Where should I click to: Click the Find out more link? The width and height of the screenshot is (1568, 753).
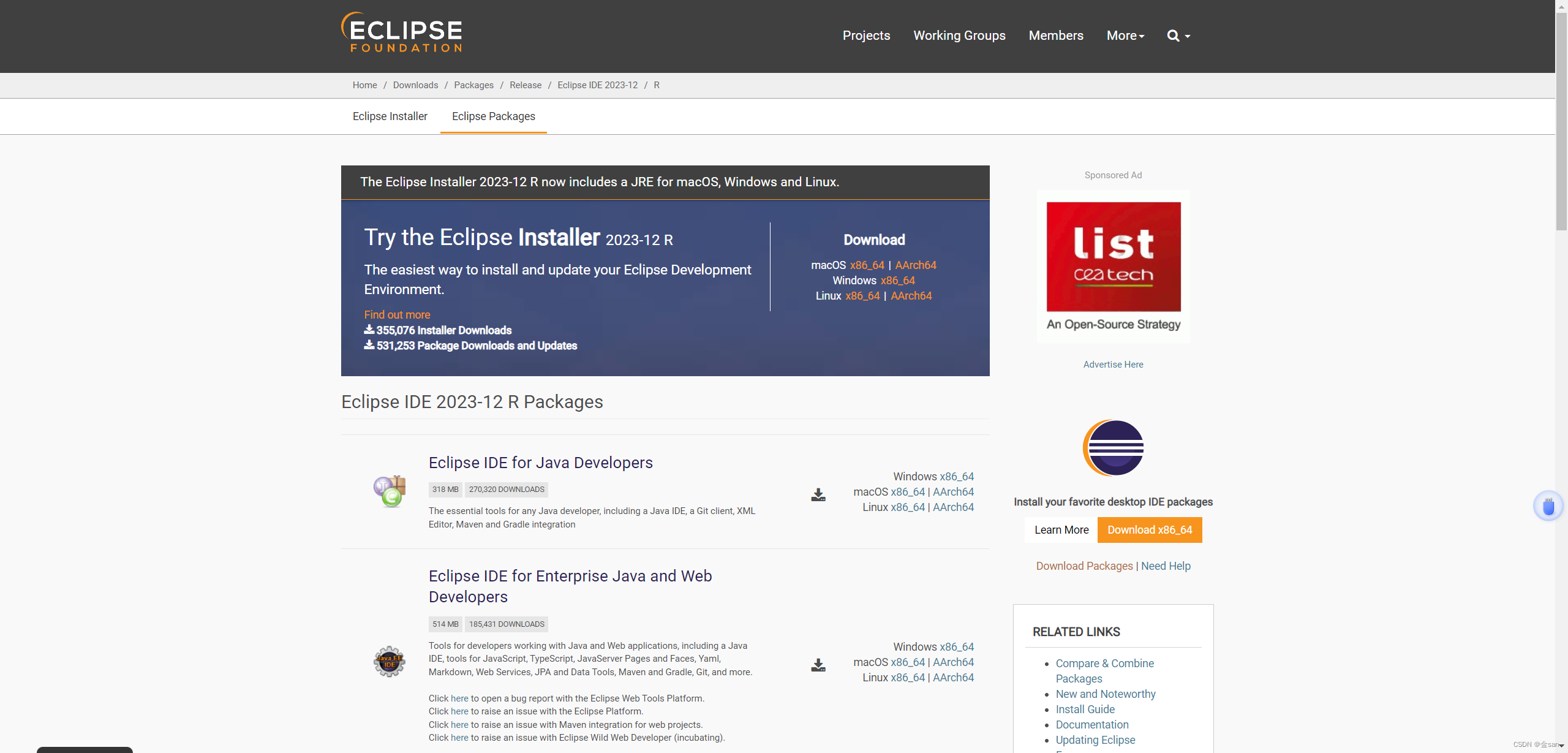click(397, 314)
